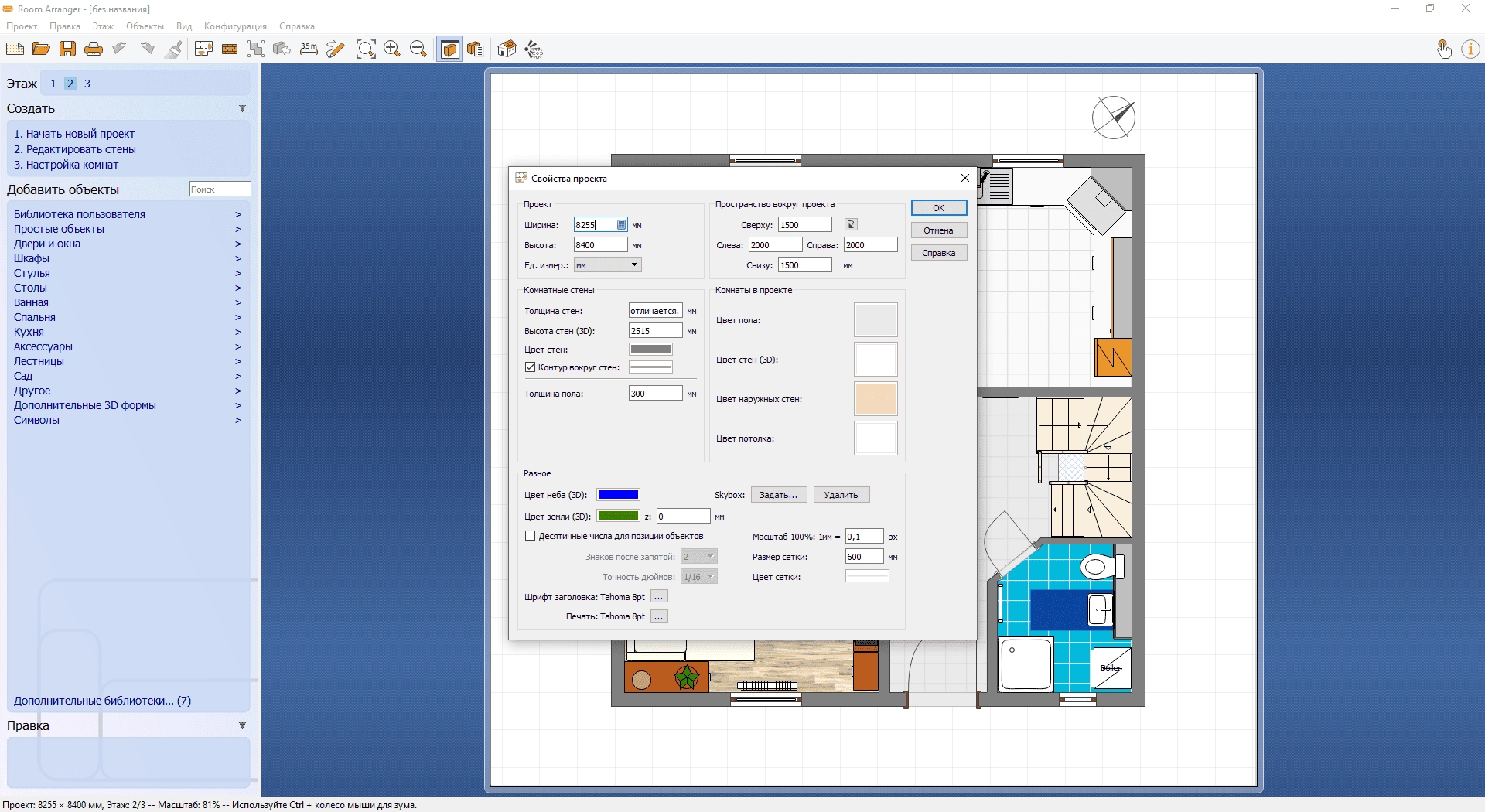Click the Save floppy disk icon
This screenshot has height=812, width=1485.
tap(67, 49)
